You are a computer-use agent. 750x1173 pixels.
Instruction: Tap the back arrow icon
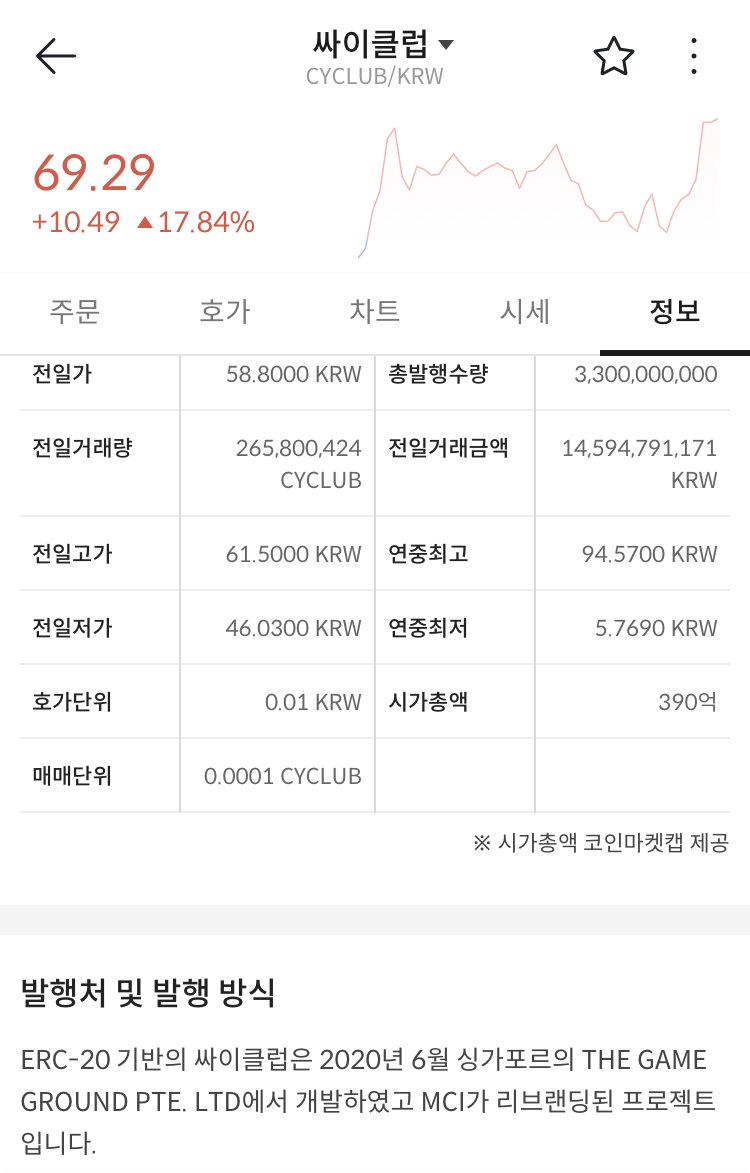tap(56, 57)
